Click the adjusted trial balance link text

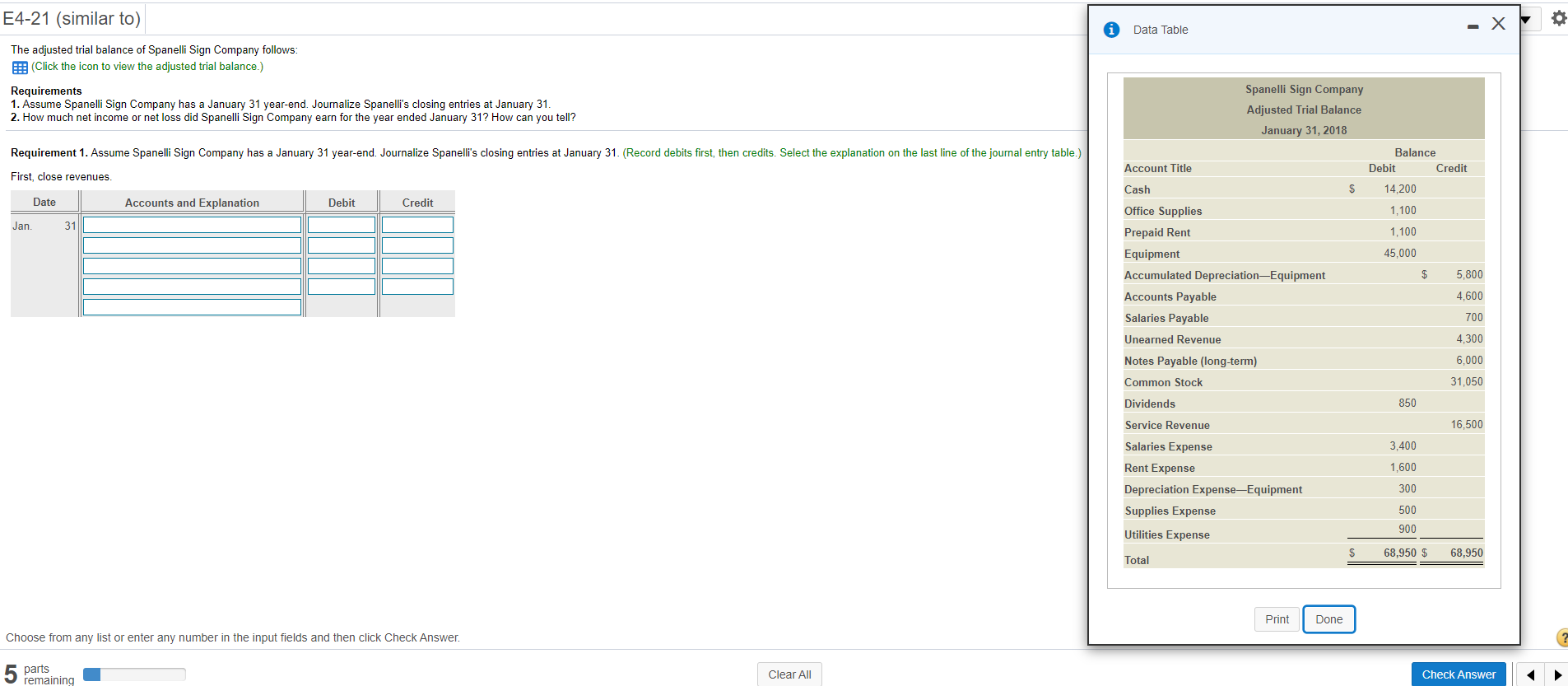click(x=147, y=67)
